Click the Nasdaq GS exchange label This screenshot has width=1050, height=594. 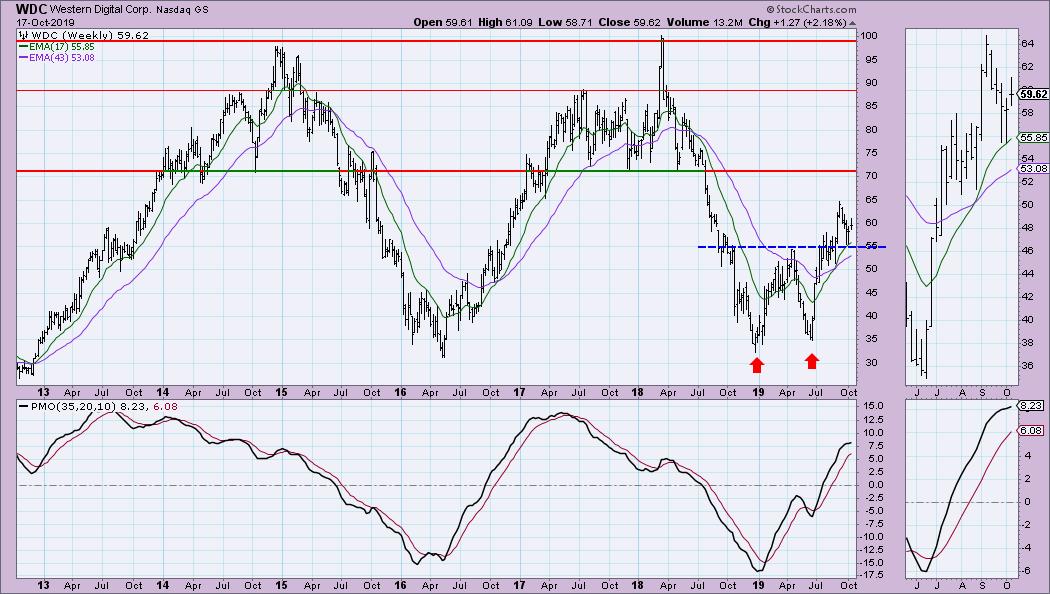pos(184,10)
